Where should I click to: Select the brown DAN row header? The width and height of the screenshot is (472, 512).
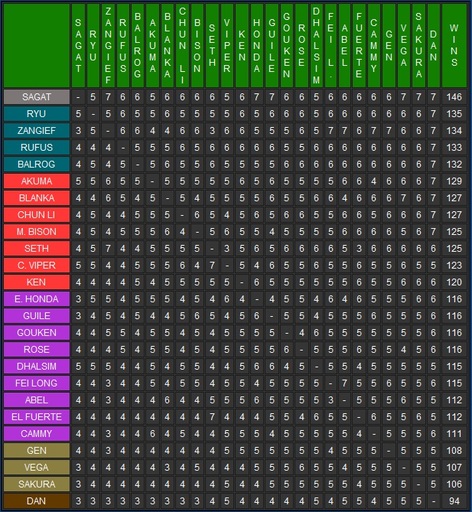tap(37, 501)
